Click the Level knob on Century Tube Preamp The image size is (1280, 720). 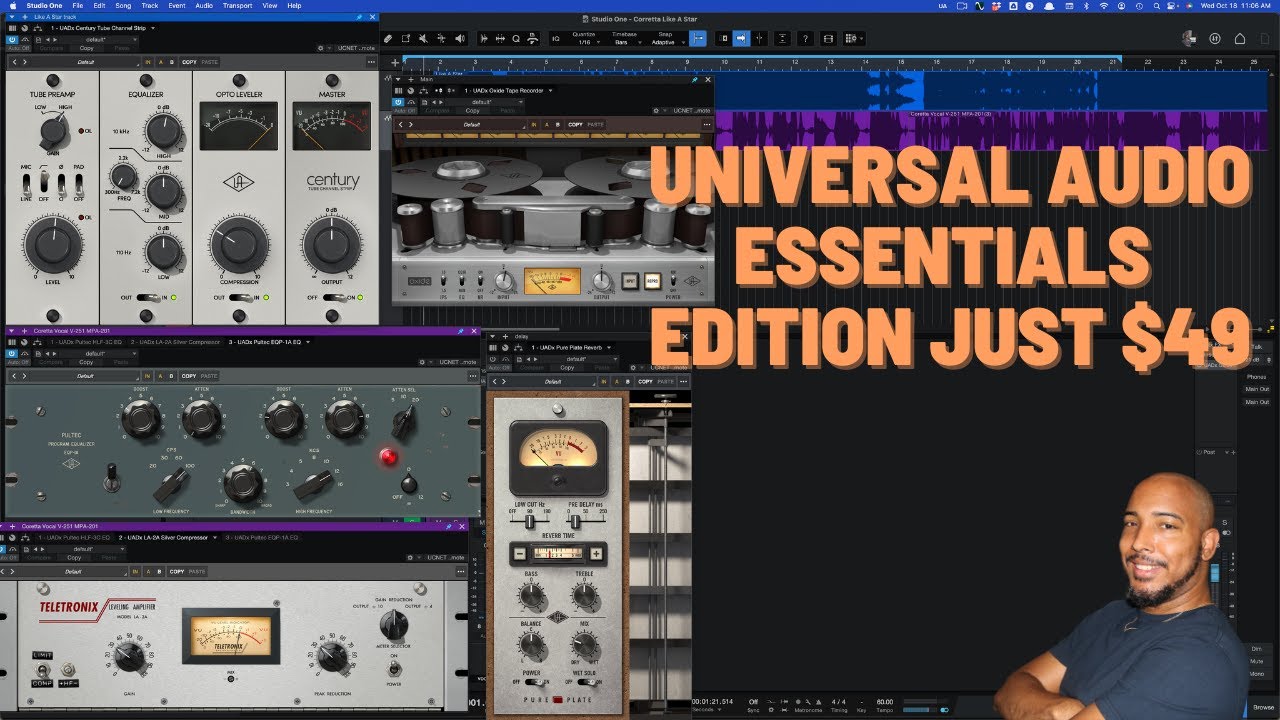(54, 243)
